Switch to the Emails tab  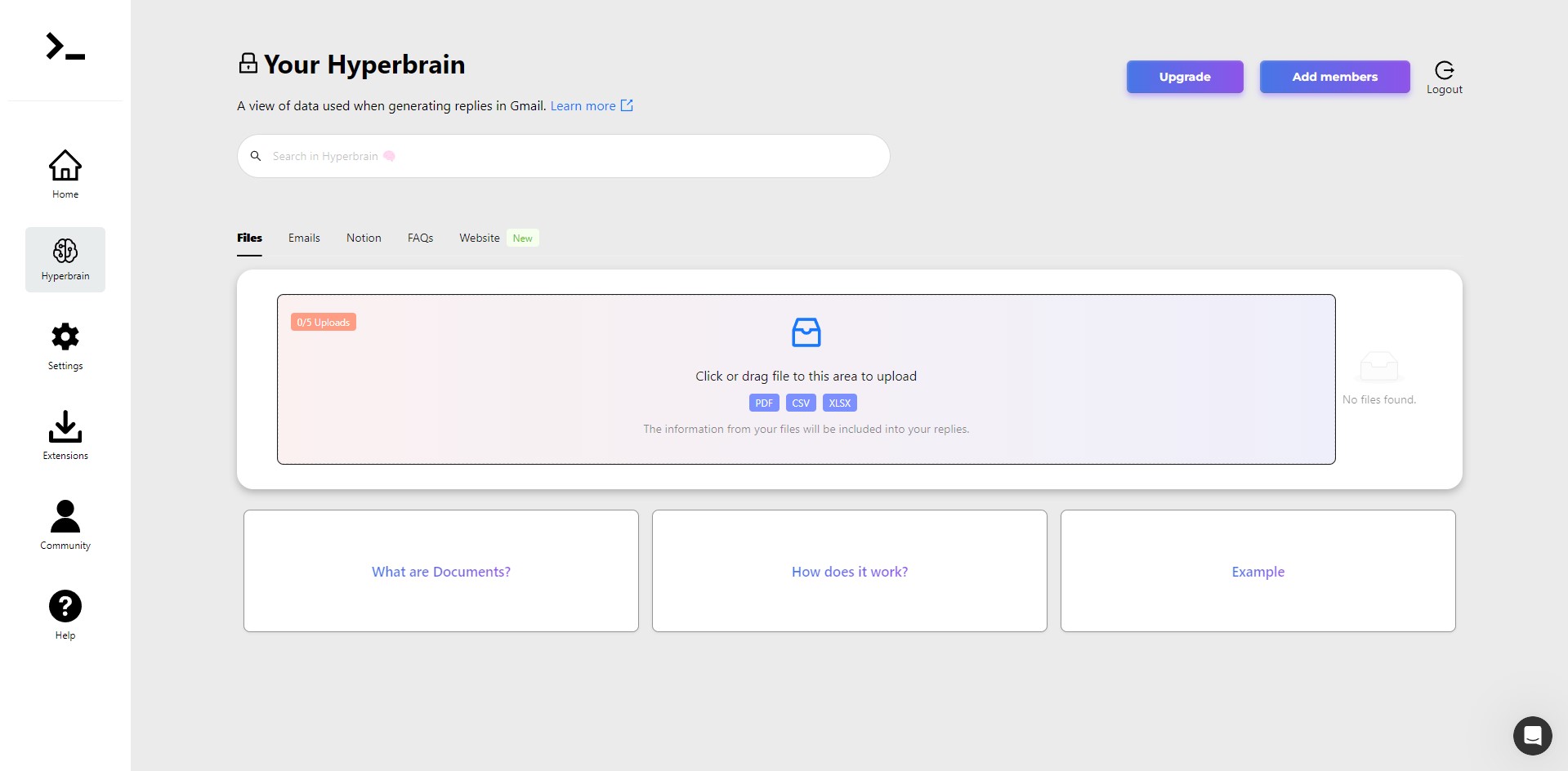pos(304,238)
